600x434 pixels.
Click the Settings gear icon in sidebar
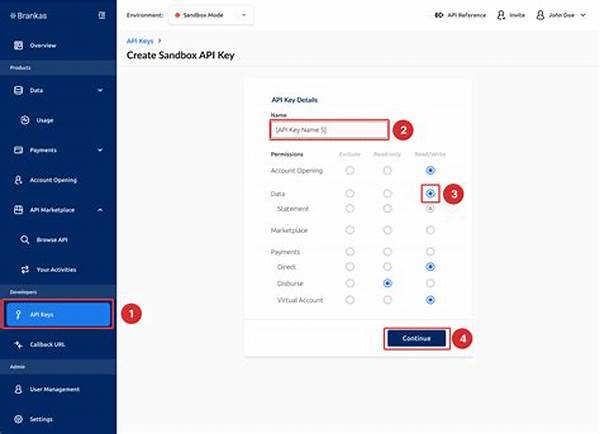point(19,419)
